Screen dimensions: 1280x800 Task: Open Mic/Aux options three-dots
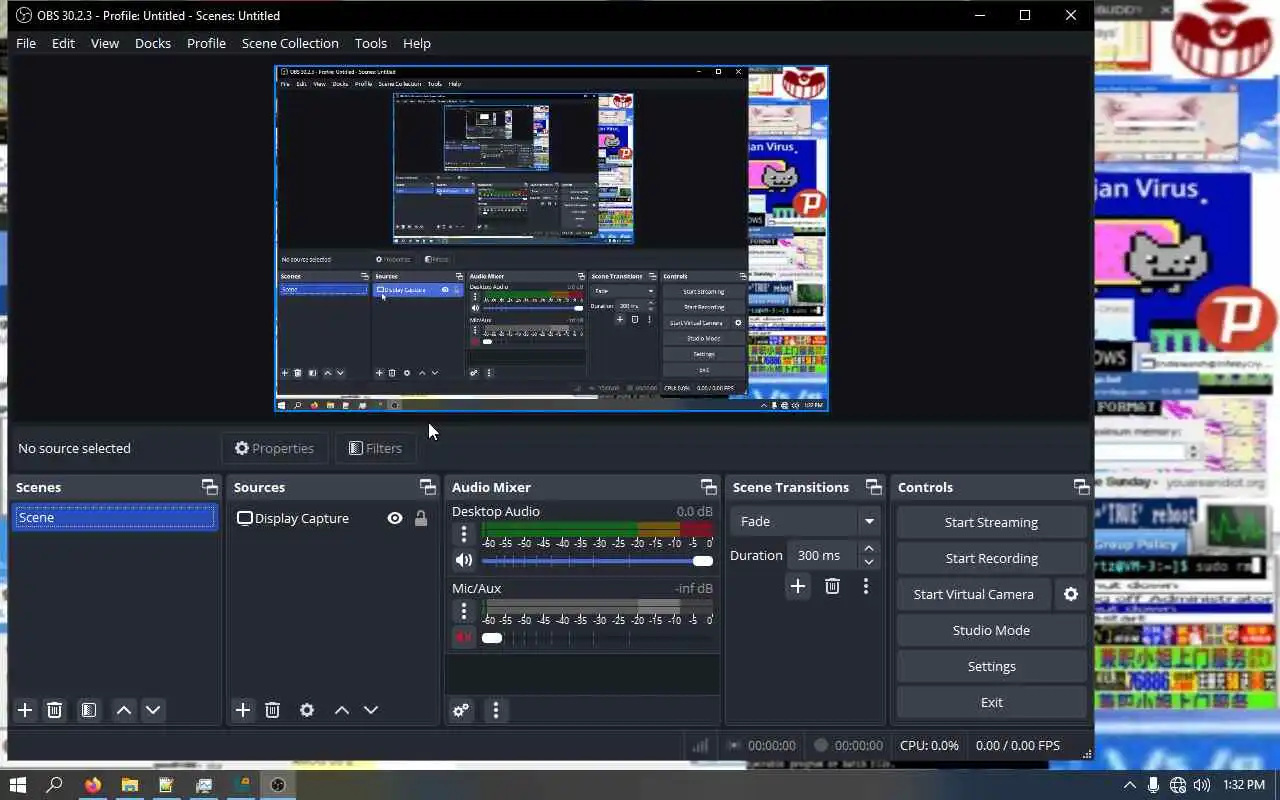click(463, 611)
